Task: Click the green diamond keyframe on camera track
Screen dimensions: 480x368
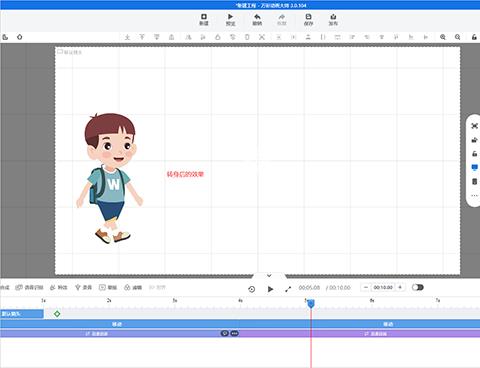Action: [x=57, y=314]
